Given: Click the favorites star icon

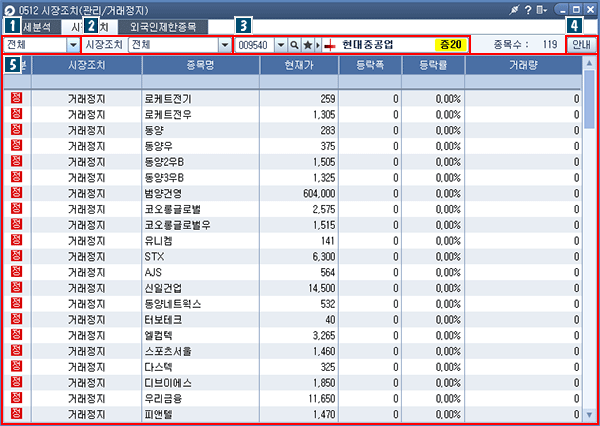Looking at the screenshot, I should coord(307,45).
